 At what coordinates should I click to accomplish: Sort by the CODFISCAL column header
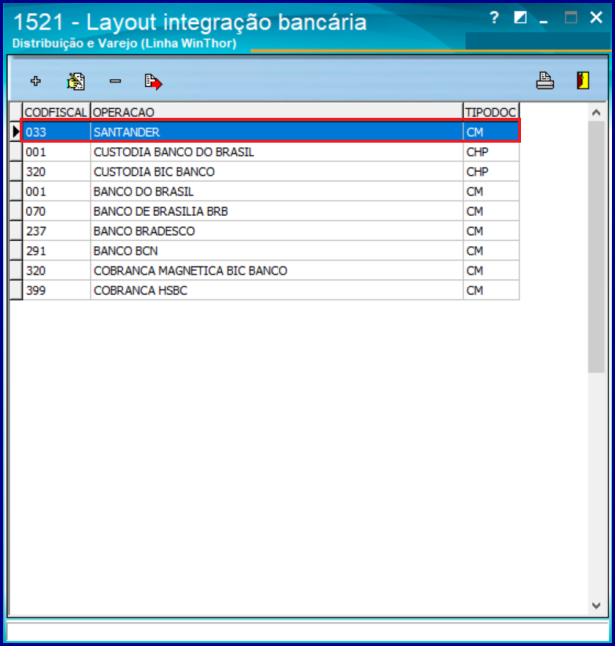pyautogui.click(x=56, y=112)
